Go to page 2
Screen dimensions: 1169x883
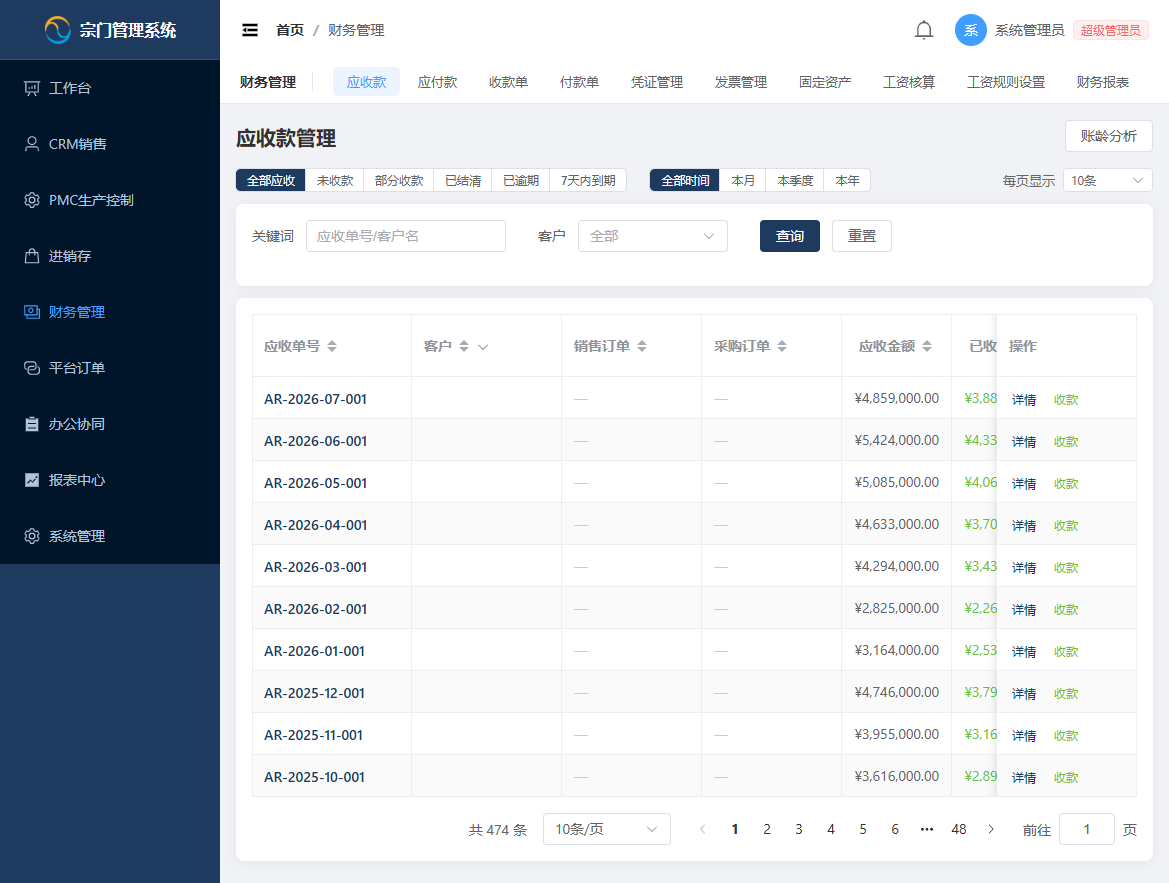(x=766, y=829)
